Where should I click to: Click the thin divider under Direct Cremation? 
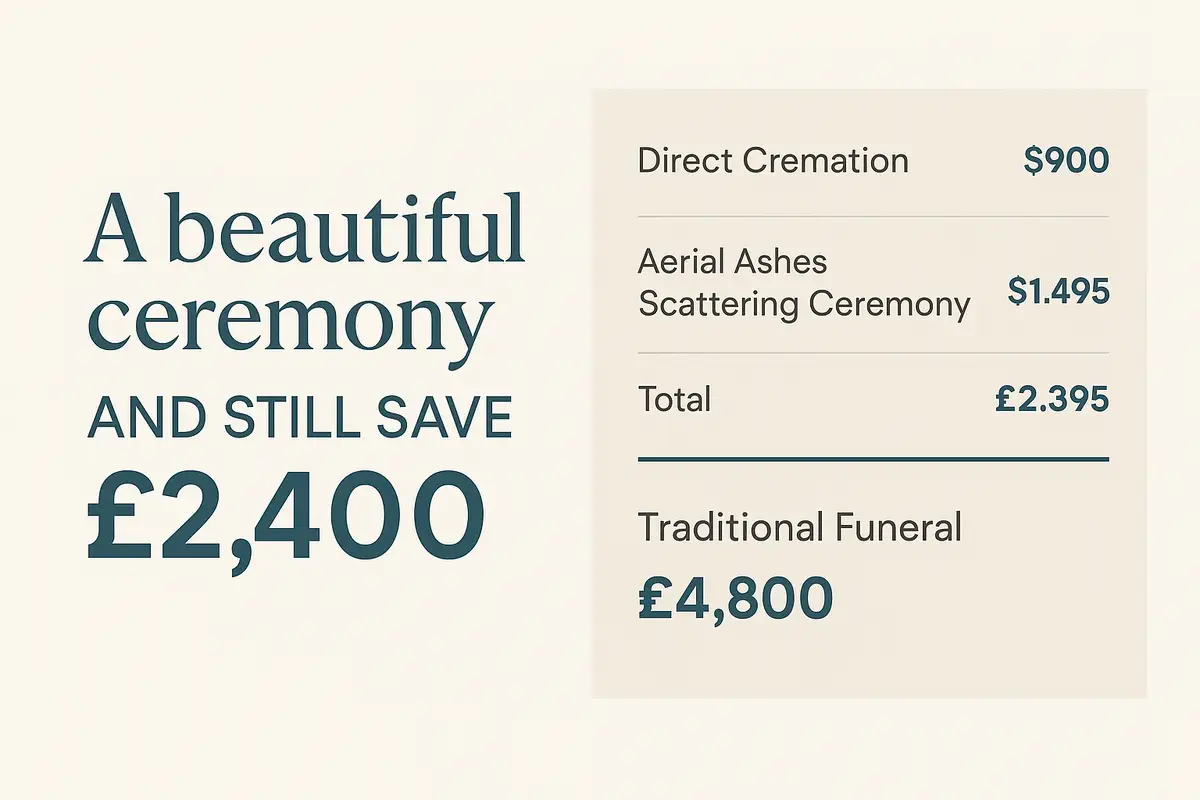click(x=873, y=216)
